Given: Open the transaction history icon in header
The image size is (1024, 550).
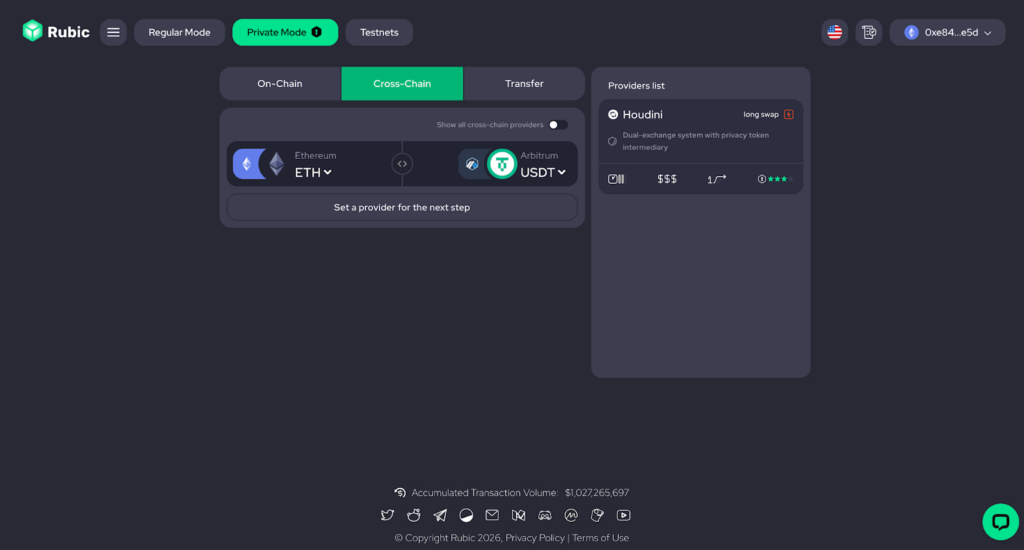Looking at the screenshot, I should click(x=869, y=32).
